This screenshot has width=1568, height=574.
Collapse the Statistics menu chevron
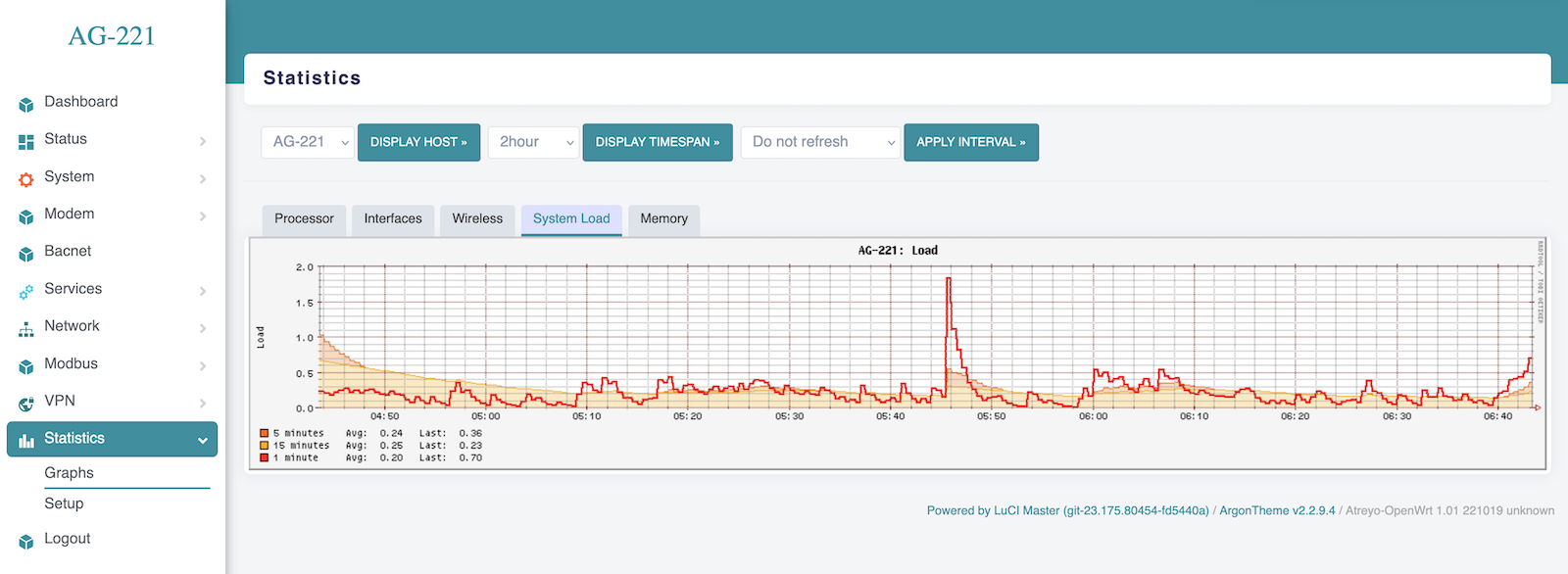coord(203,441)
